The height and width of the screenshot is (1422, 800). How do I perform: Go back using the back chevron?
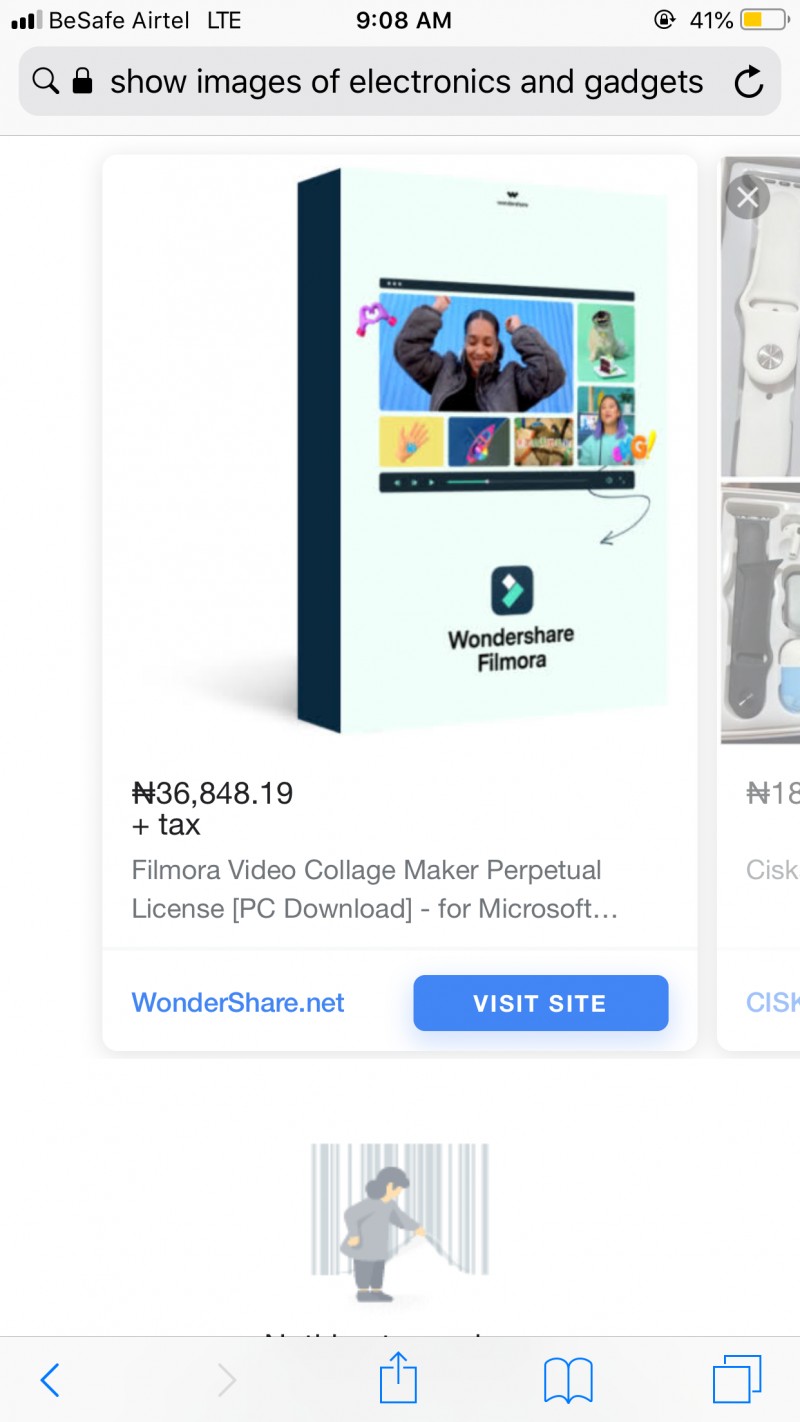tap(50, 1379)
